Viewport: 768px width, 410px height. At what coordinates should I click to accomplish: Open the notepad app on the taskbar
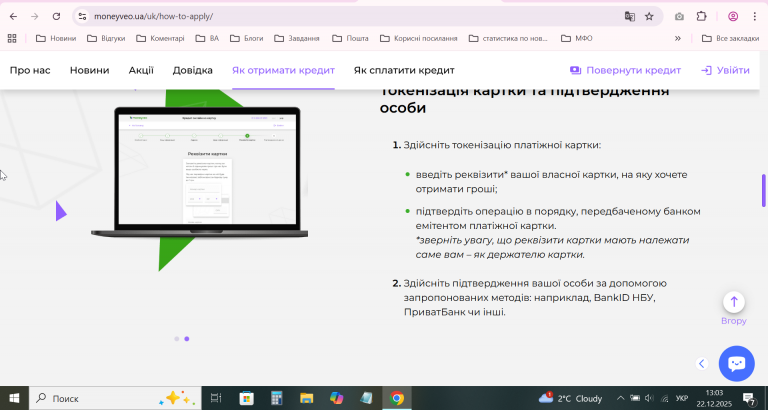366,398
